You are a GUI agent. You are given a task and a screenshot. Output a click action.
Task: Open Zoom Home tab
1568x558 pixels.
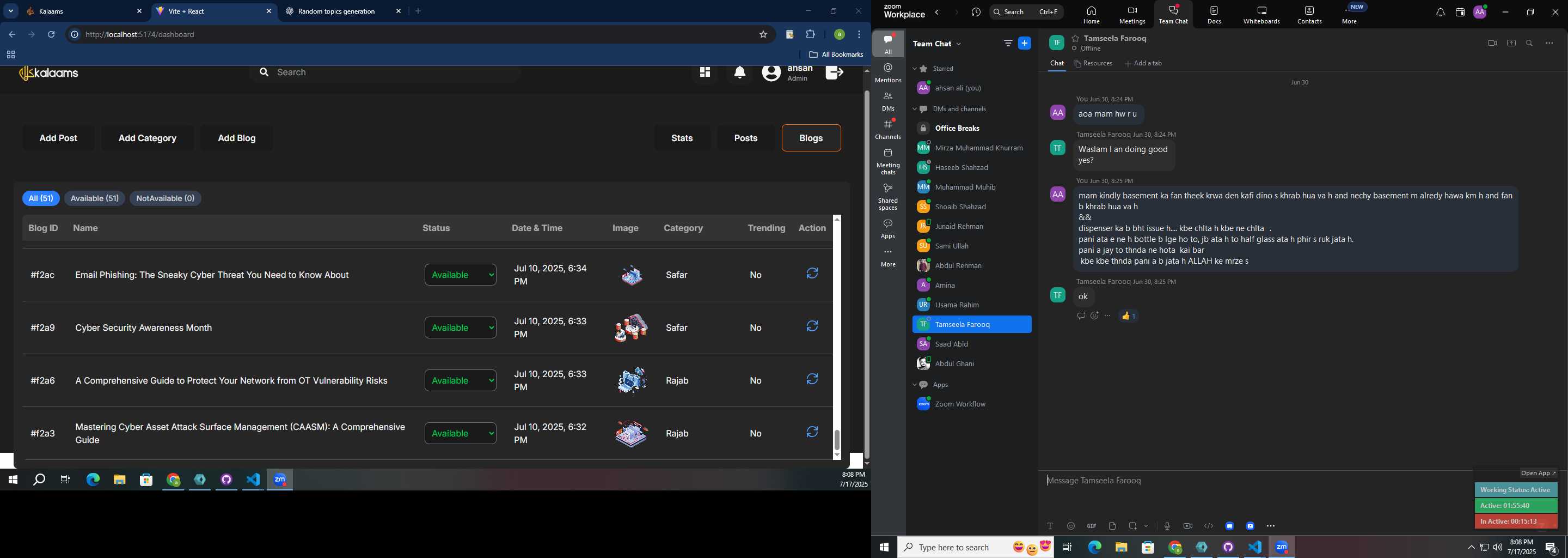pyautogui.click(x=1091, y=15)
